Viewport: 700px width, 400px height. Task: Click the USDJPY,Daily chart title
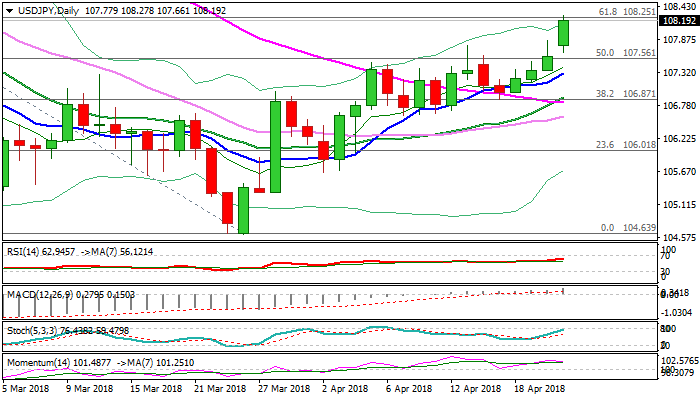[x=38, y=9]
